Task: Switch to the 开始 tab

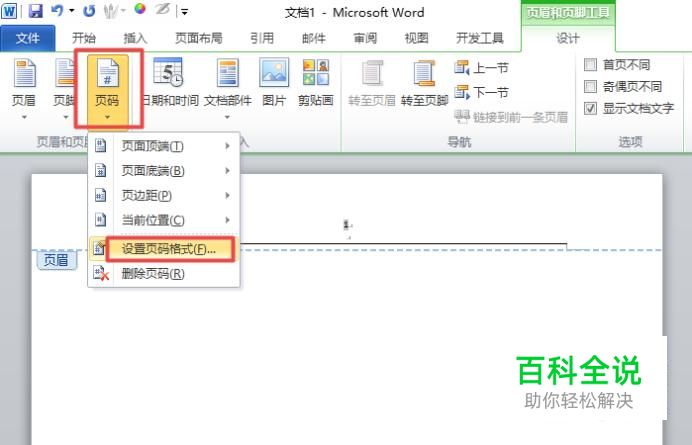Action: 84,38
